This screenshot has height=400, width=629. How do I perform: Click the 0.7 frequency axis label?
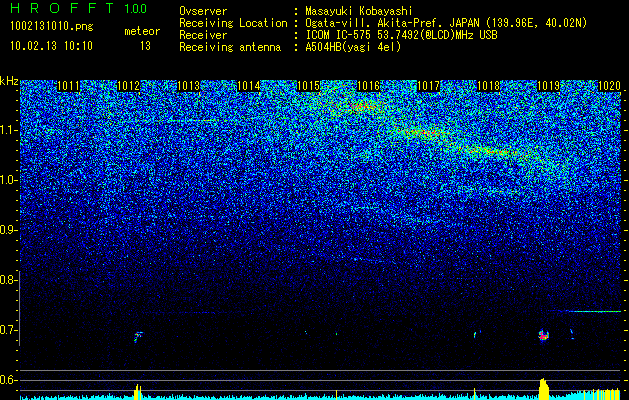coord(8,330)
